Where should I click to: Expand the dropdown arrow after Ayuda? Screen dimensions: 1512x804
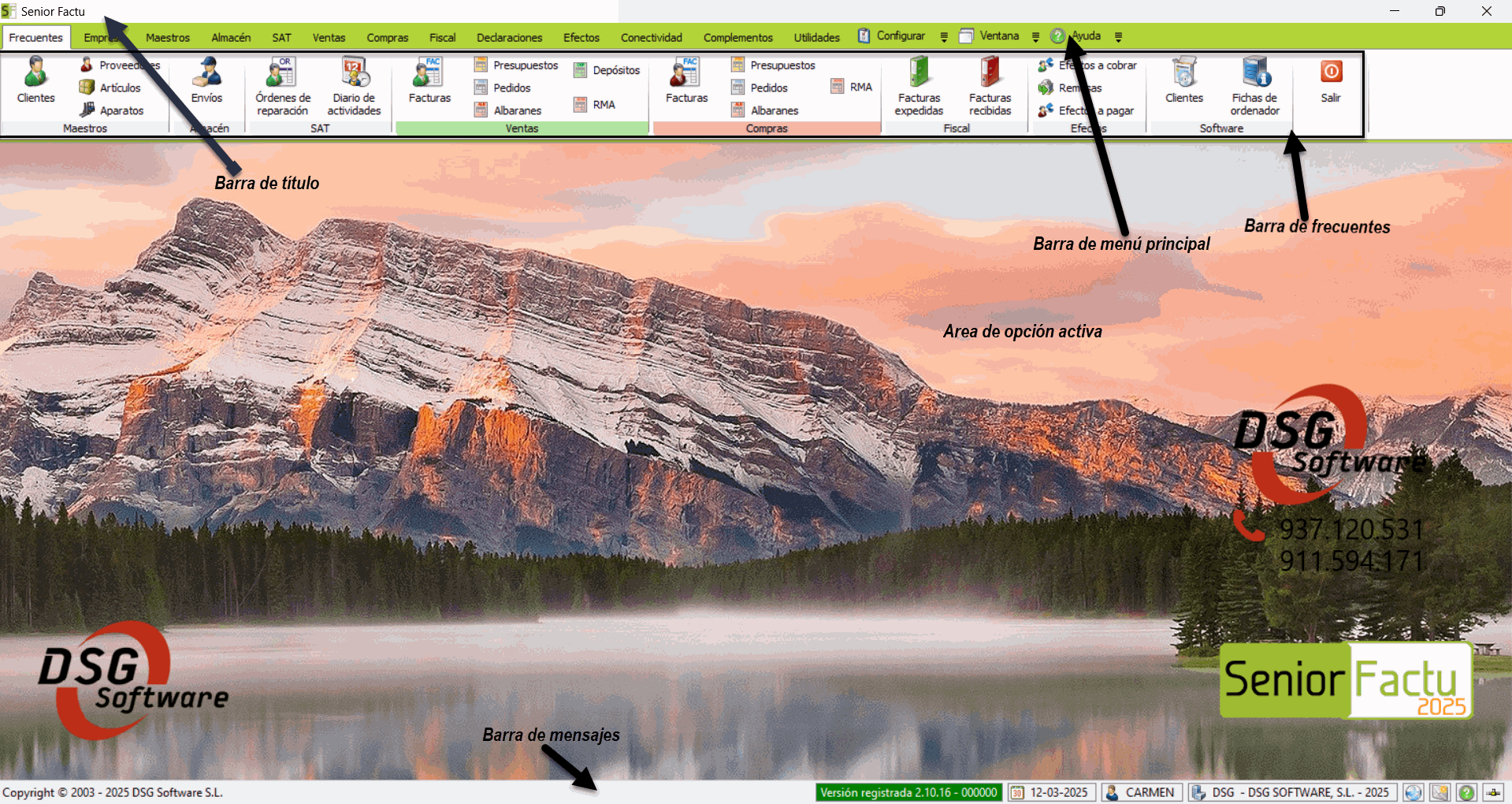point(1118,37)
